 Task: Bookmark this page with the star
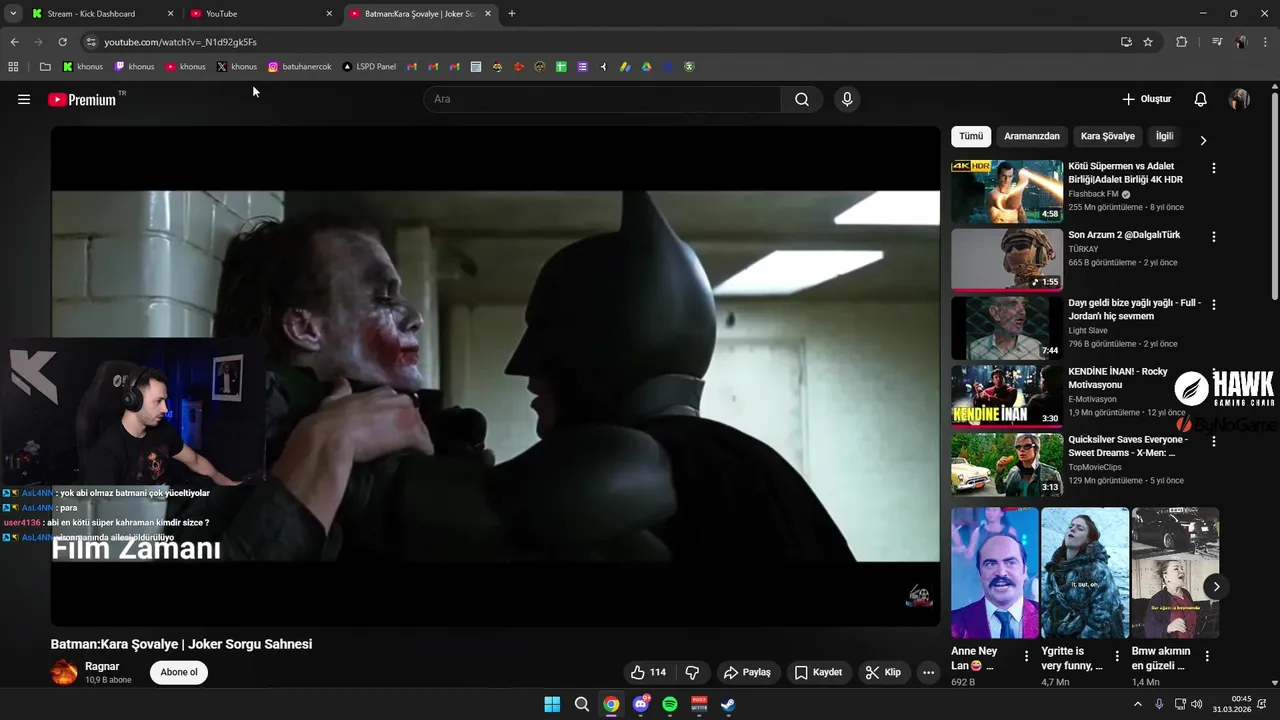pyautogui.click(x=1148, y=42)
